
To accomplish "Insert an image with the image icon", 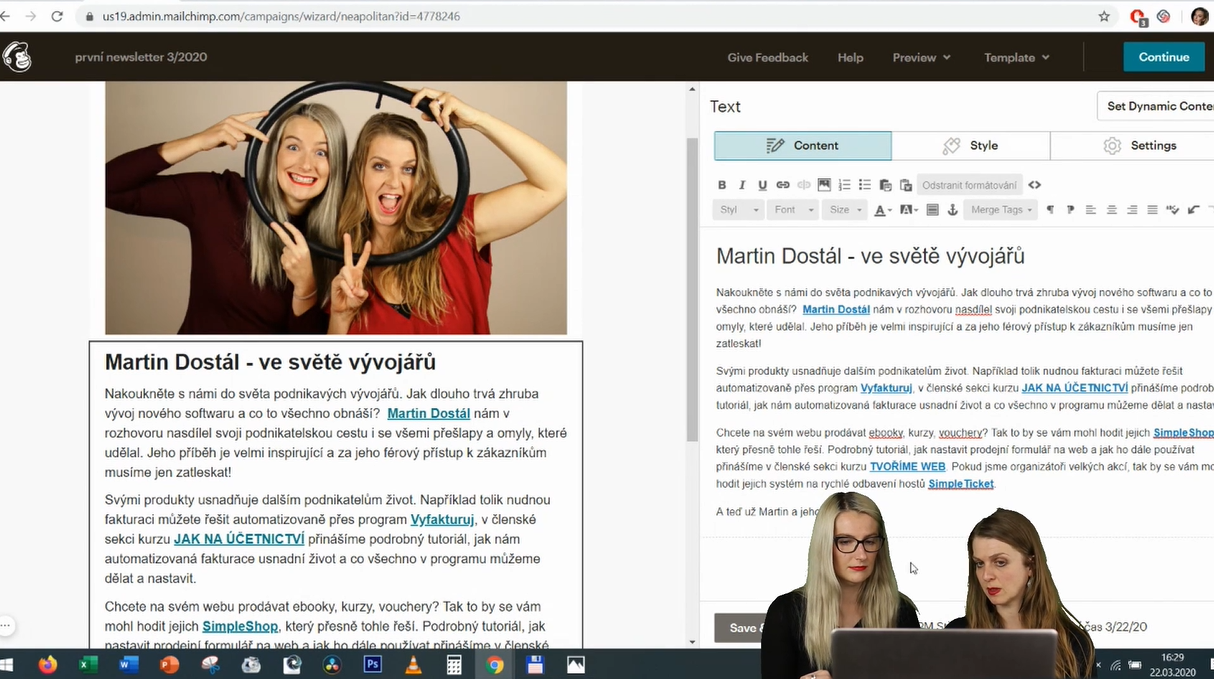I will point(824,185).
